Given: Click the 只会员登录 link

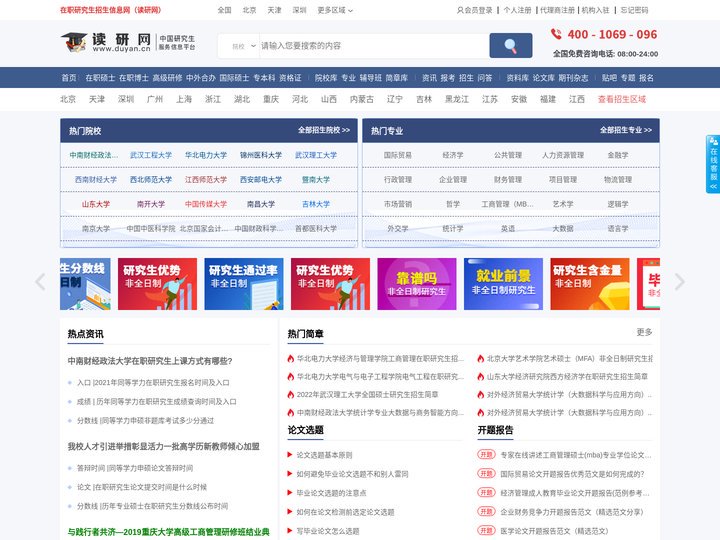Looking at the screenshot, I should click(474, 10).
